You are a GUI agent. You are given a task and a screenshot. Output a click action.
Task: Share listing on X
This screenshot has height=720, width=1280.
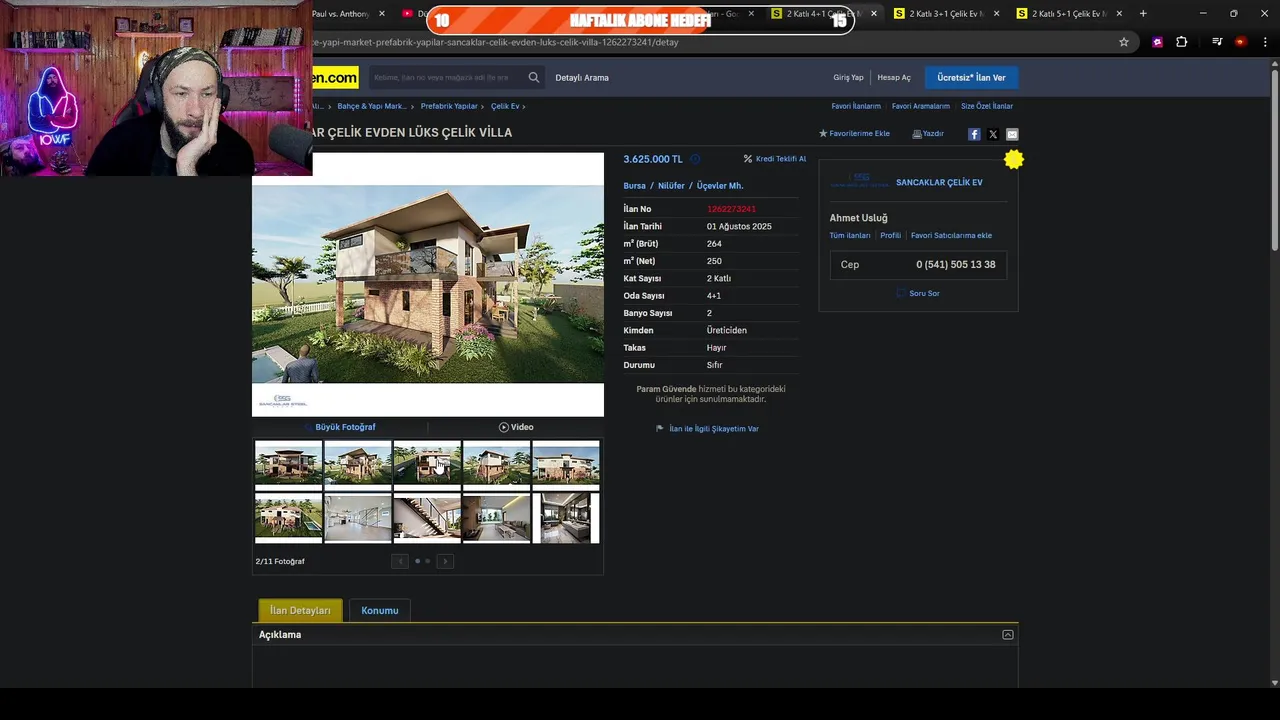993,134
